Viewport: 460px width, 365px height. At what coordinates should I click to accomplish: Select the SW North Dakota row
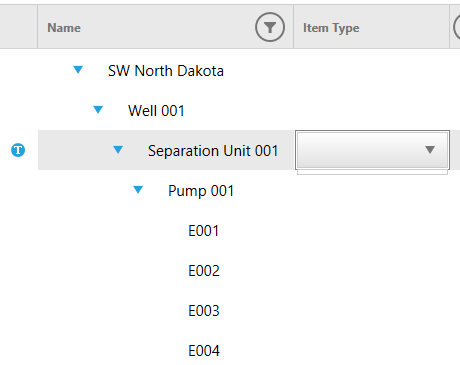pyautogui.click(x=166, y=71)
